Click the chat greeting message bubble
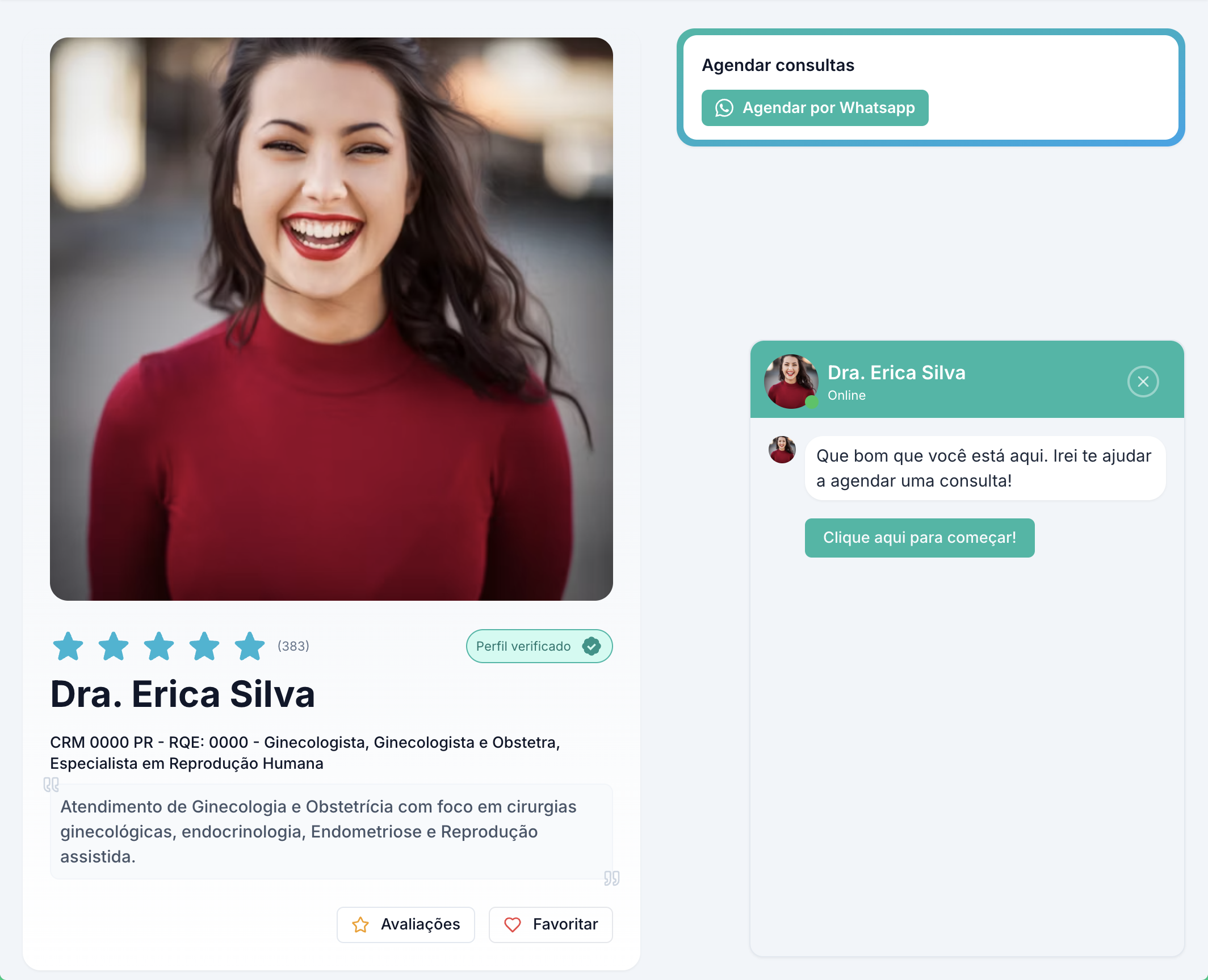The width and height of the screenshot is (1208, 980). pos(984,468)
